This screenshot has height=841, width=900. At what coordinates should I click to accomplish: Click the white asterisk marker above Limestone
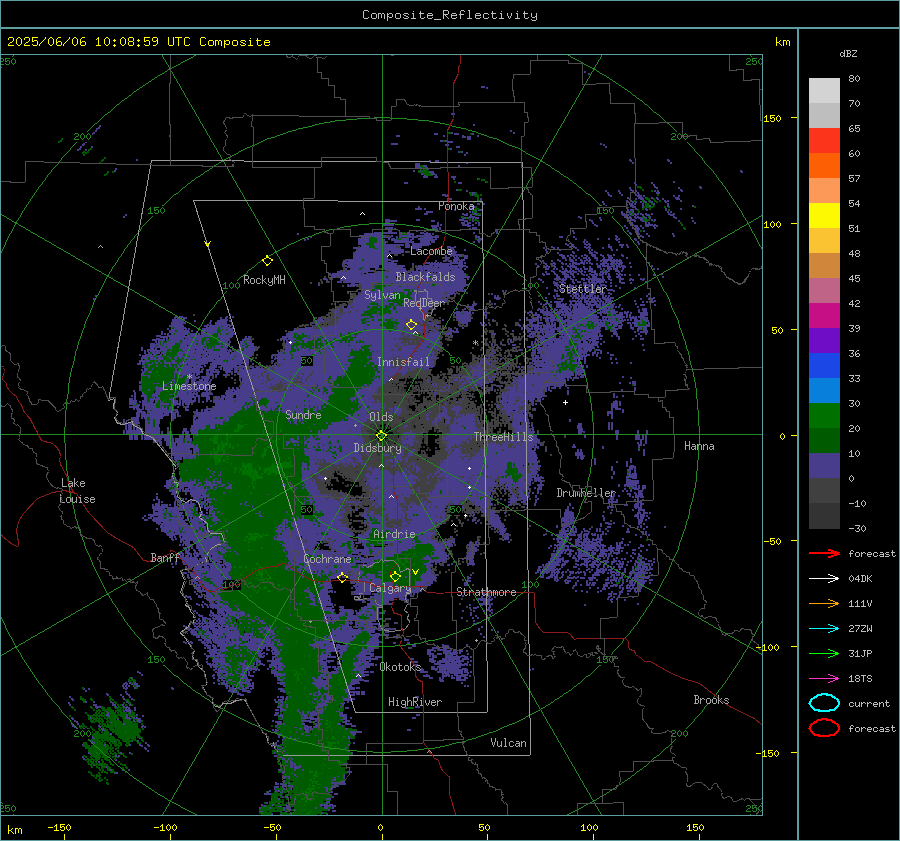tap(189, 378)
